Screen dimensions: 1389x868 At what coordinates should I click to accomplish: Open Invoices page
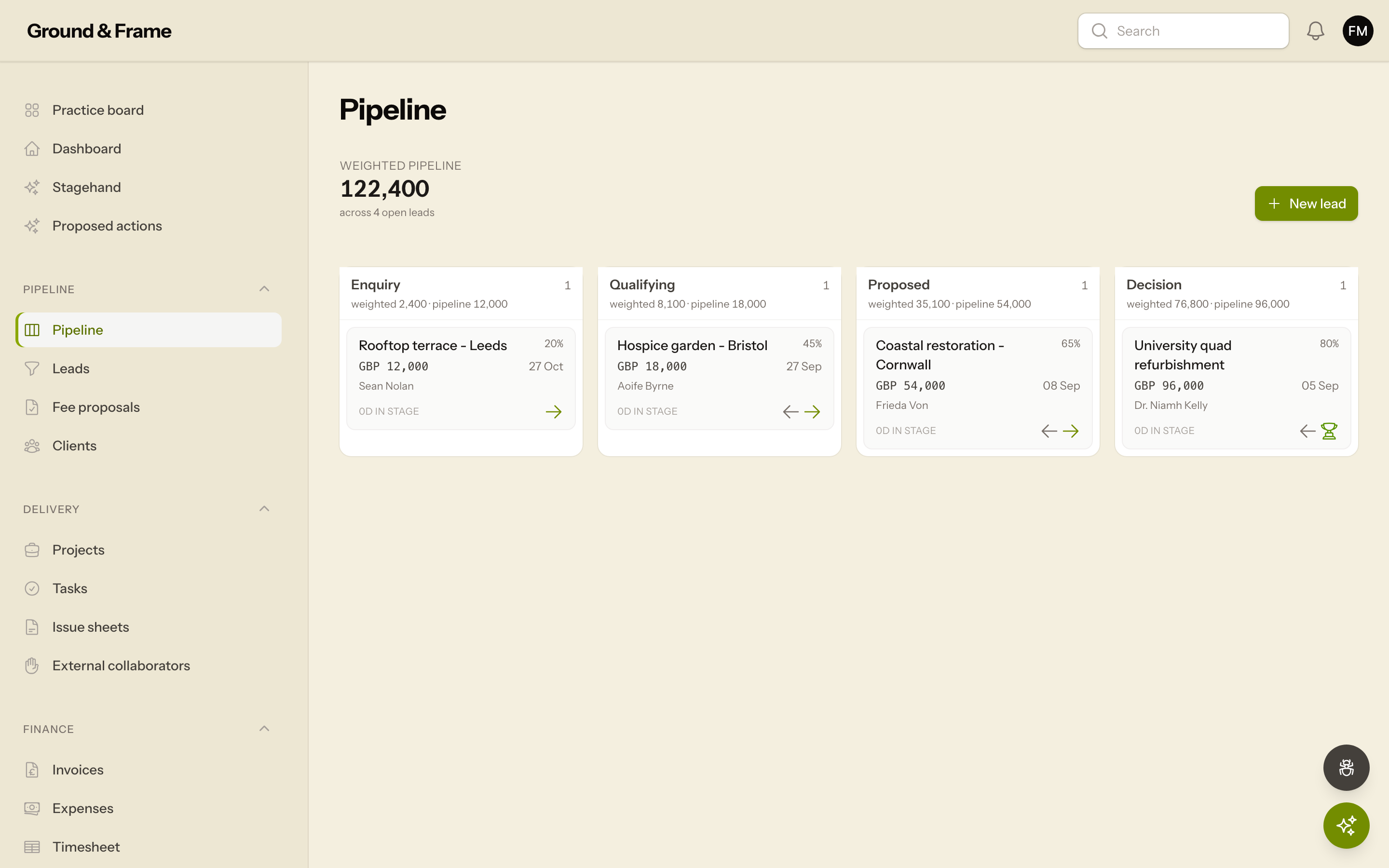tap(149, 770)
